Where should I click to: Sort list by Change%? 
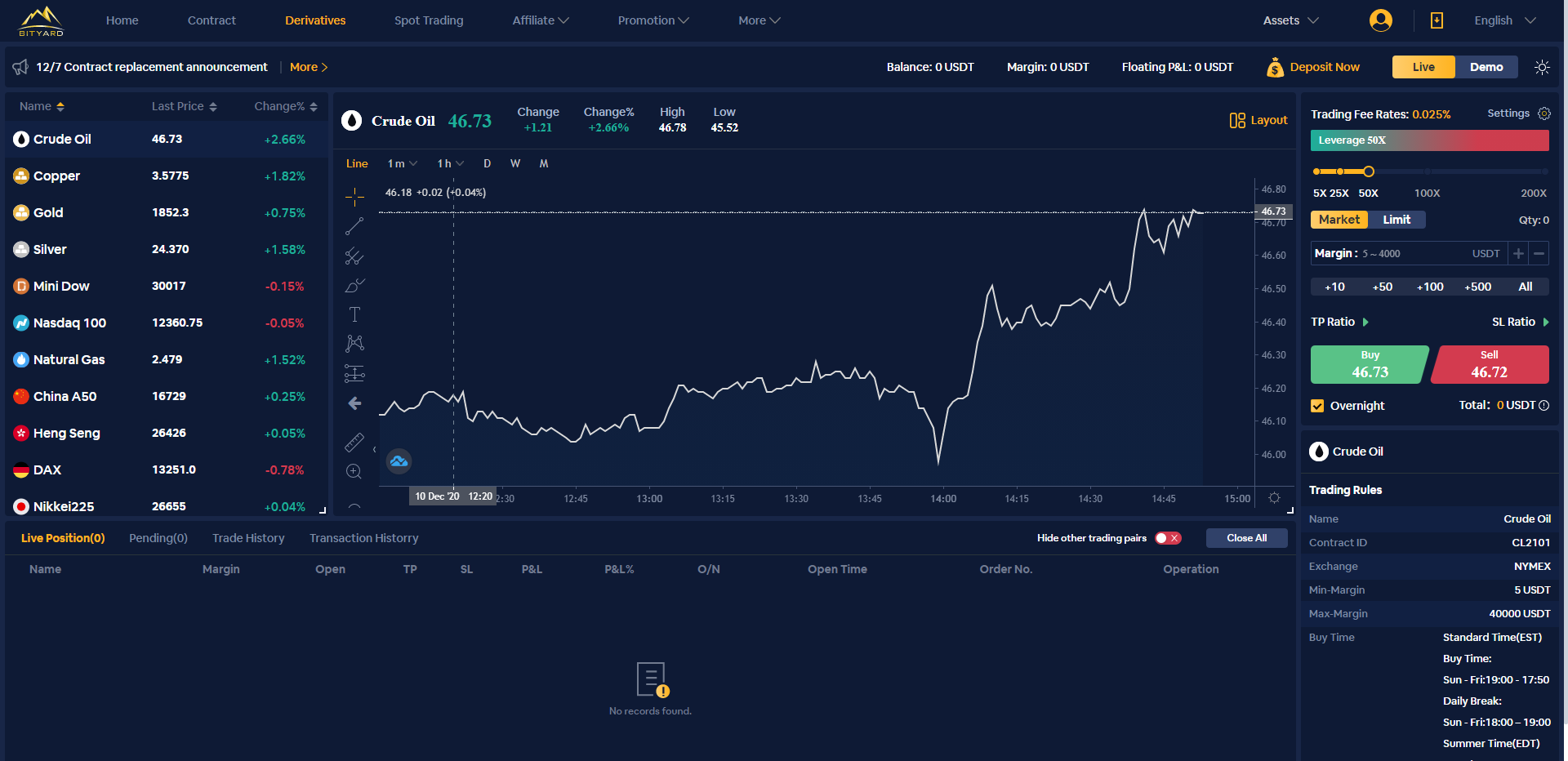coord(286,106)
